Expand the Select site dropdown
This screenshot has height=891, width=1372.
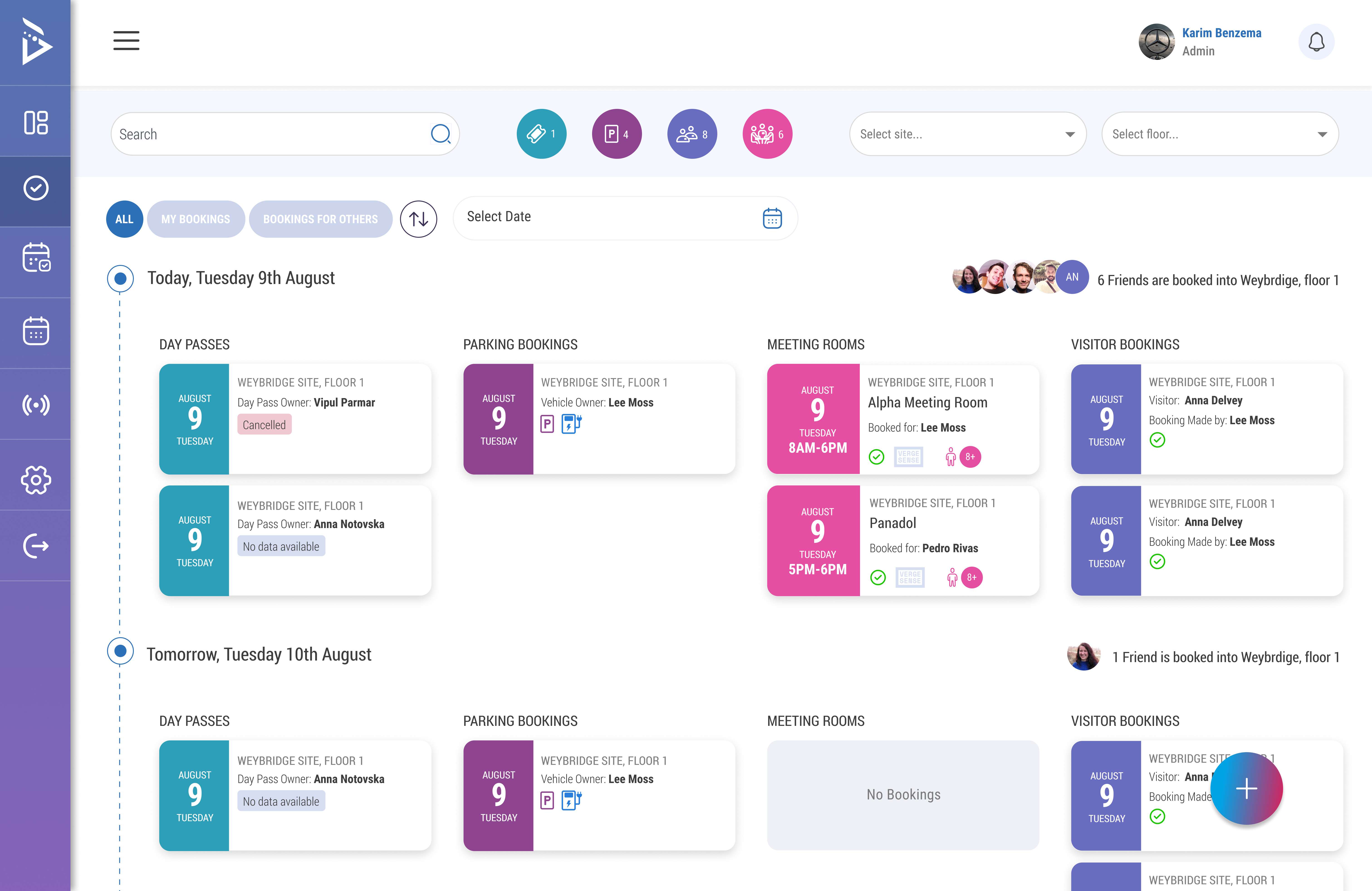[968, 134]
